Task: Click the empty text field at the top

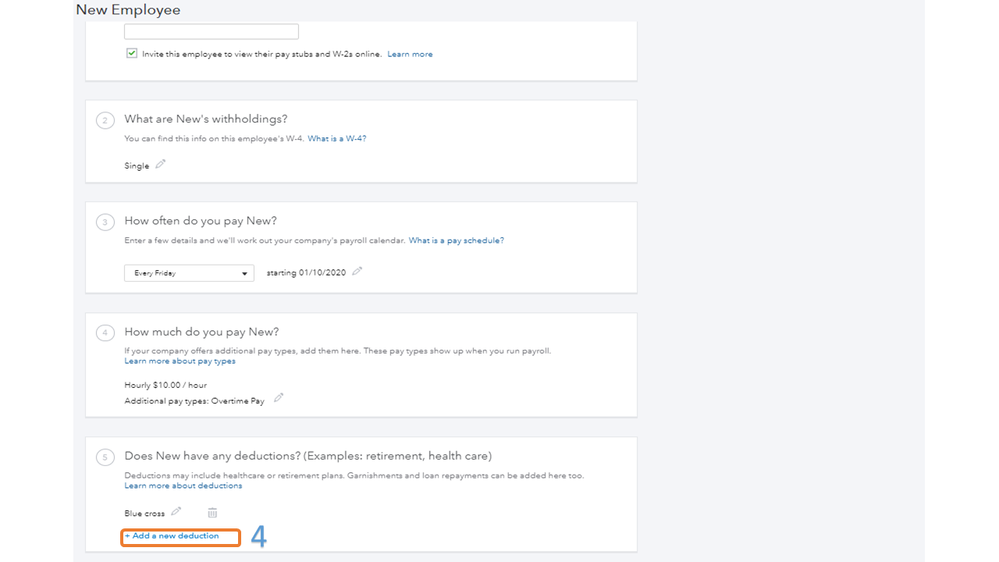Action: point(211,32)
